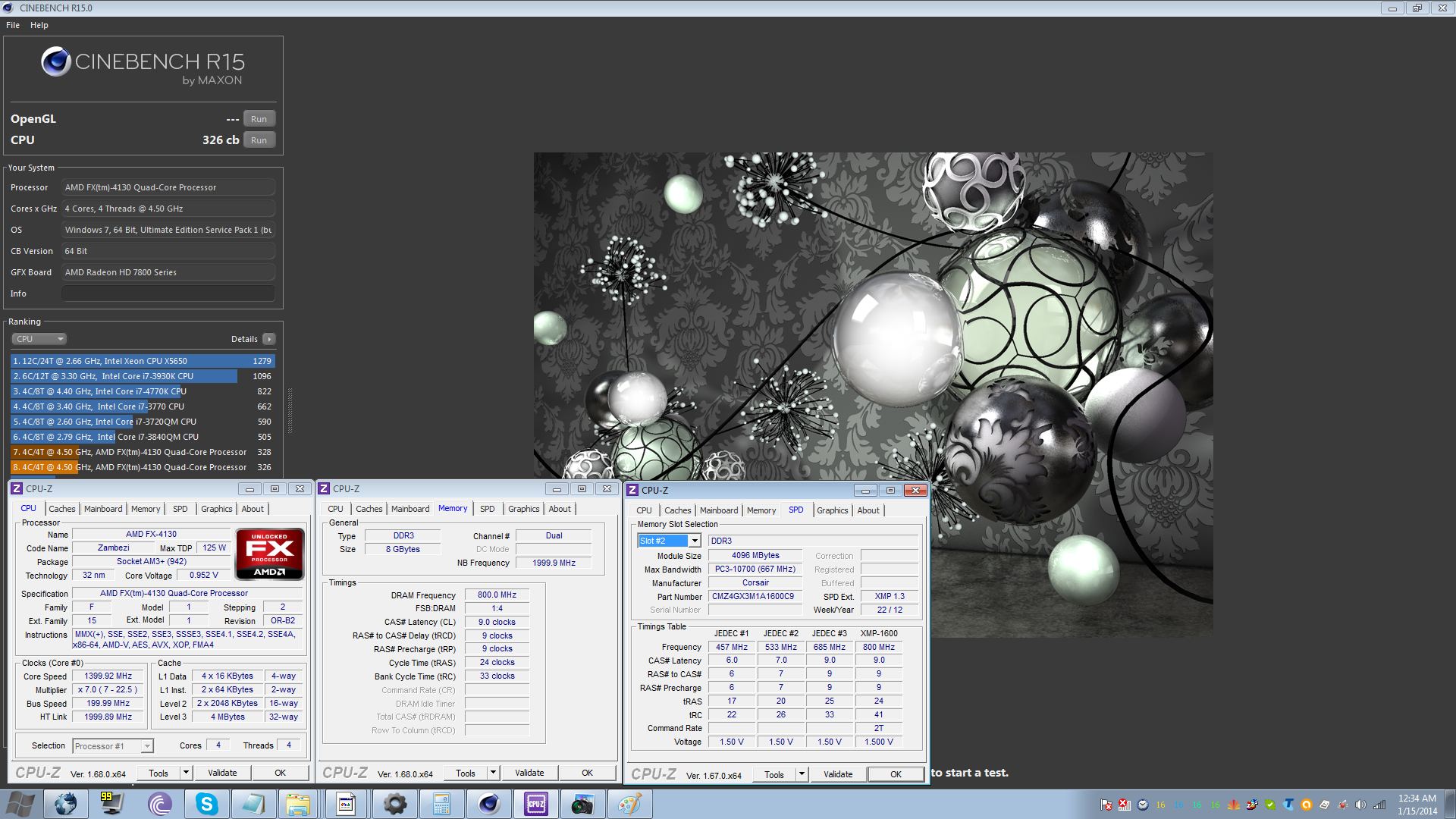
Task: Click OK in the middle CPU-Z window
Action: click(x=587, y=773)
